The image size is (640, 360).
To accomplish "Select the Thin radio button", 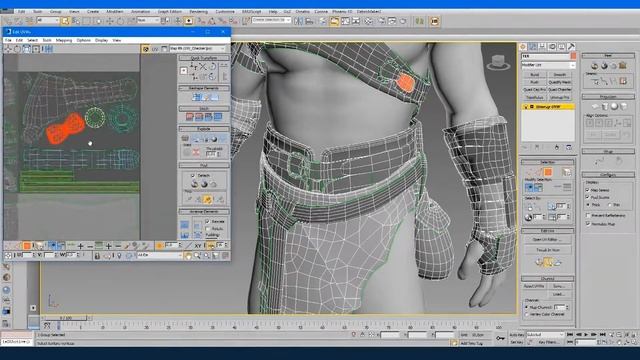I will pos(609,204).
